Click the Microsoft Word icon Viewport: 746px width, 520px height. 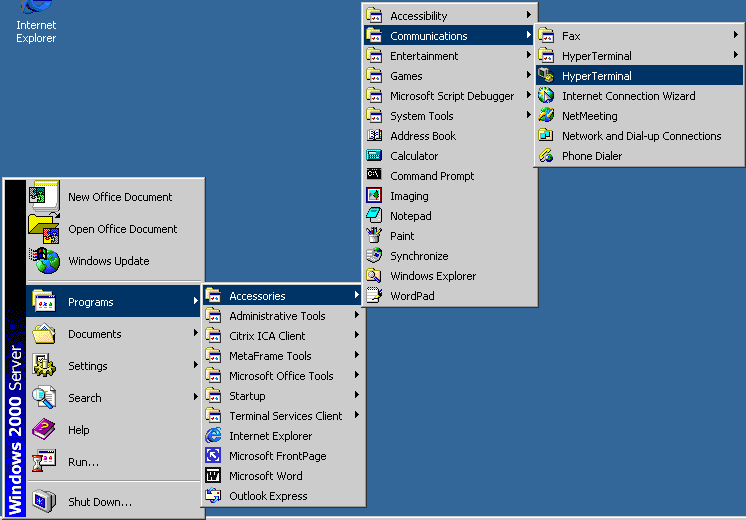213,476
